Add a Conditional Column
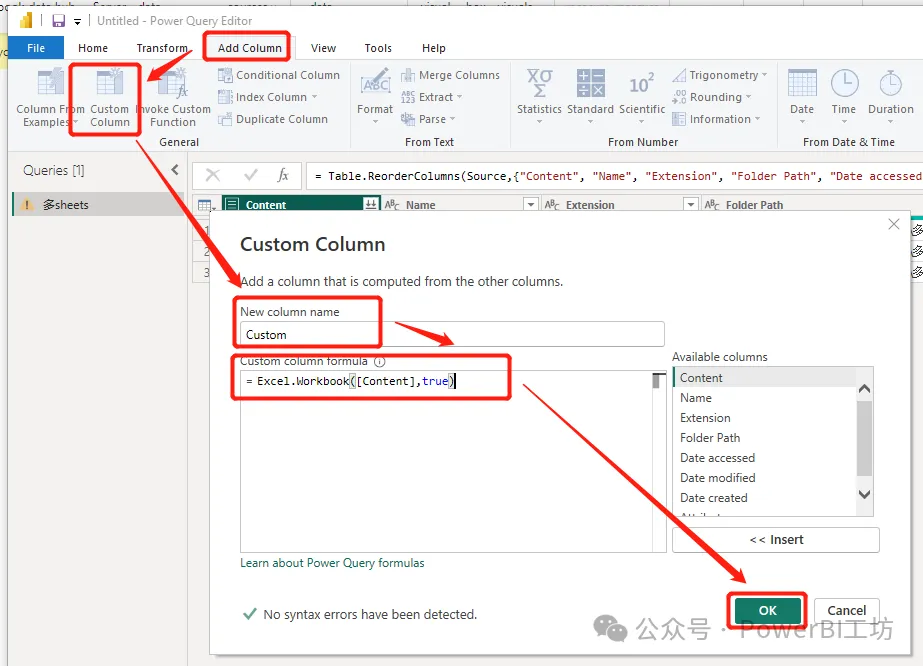Viewport: 923px width, 666px height. pyautogui.click(x=279, y=75)
